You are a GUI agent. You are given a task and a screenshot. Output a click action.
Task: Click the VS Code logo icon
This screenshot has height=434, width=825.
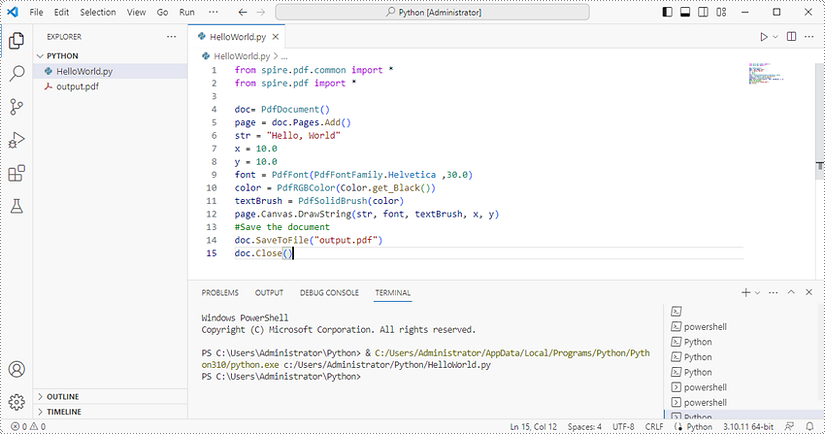click(x=12, y=12)
